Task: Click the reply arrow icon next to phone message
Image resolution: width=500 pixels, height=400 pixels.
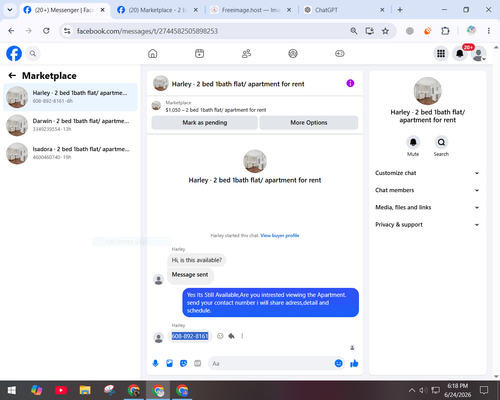Action: click(x=231, y=336)
